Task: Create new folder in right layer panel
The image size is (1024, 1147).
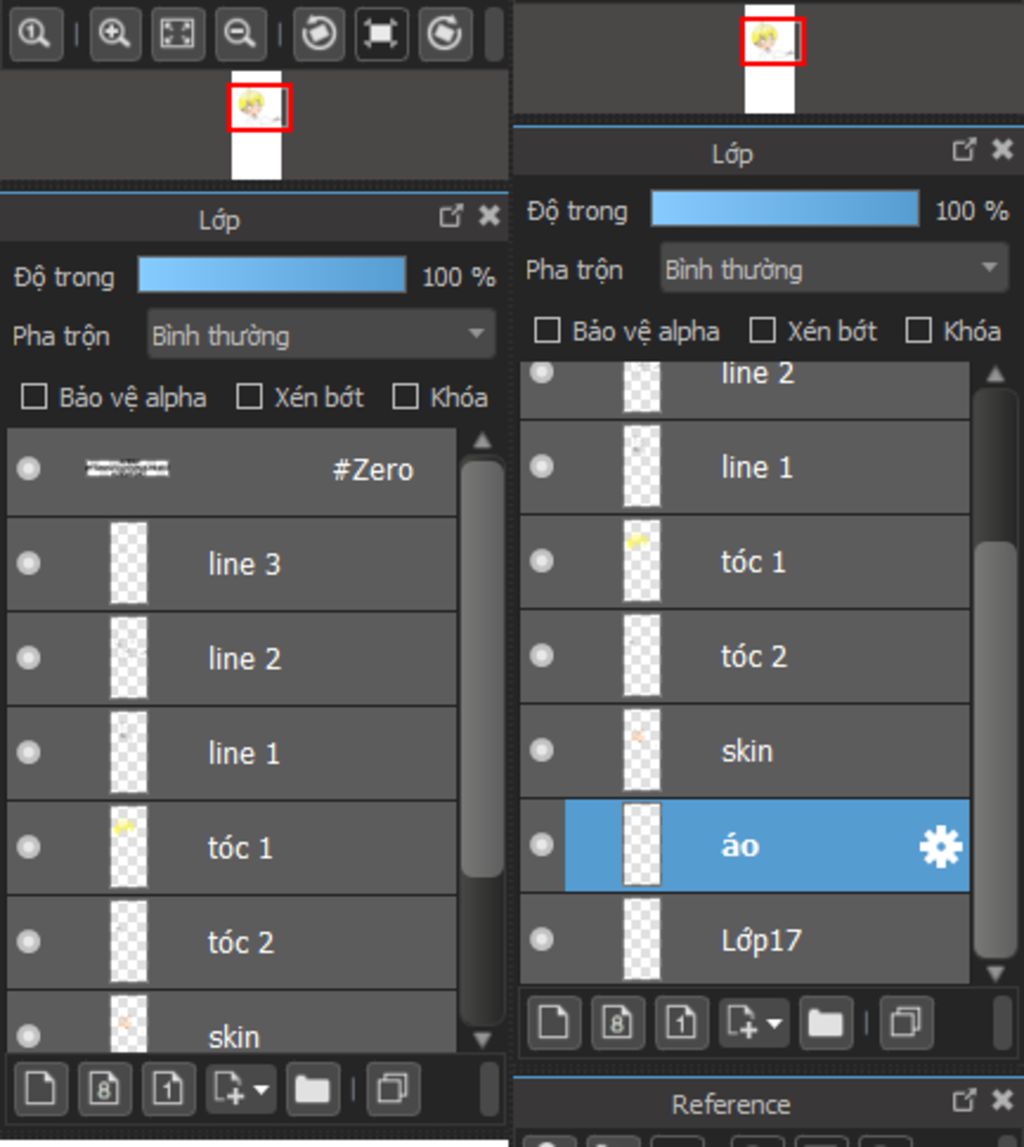Action: click(x=825, y=1022)
